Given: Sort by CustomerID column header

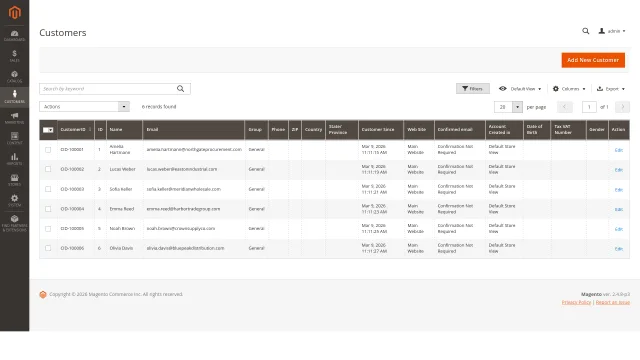Looking at the screenshot, I should click(76, 130).
